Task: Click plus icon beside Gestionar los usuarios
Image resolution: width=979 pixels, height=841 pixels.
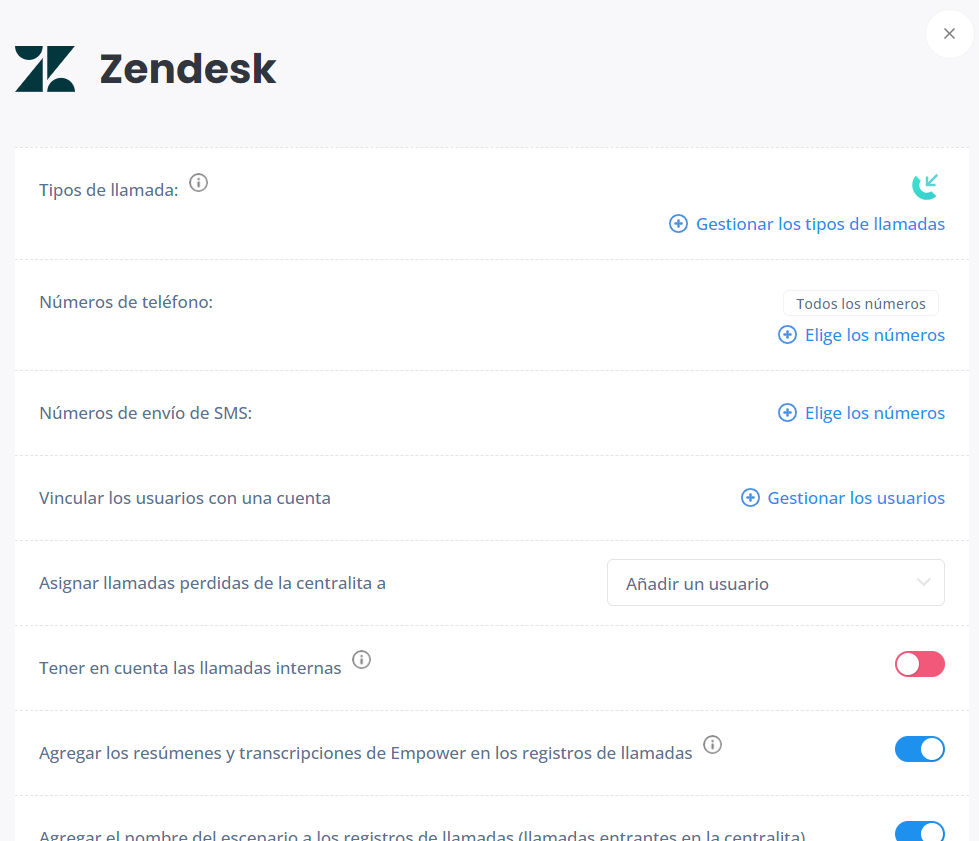Action: (750, 498)
